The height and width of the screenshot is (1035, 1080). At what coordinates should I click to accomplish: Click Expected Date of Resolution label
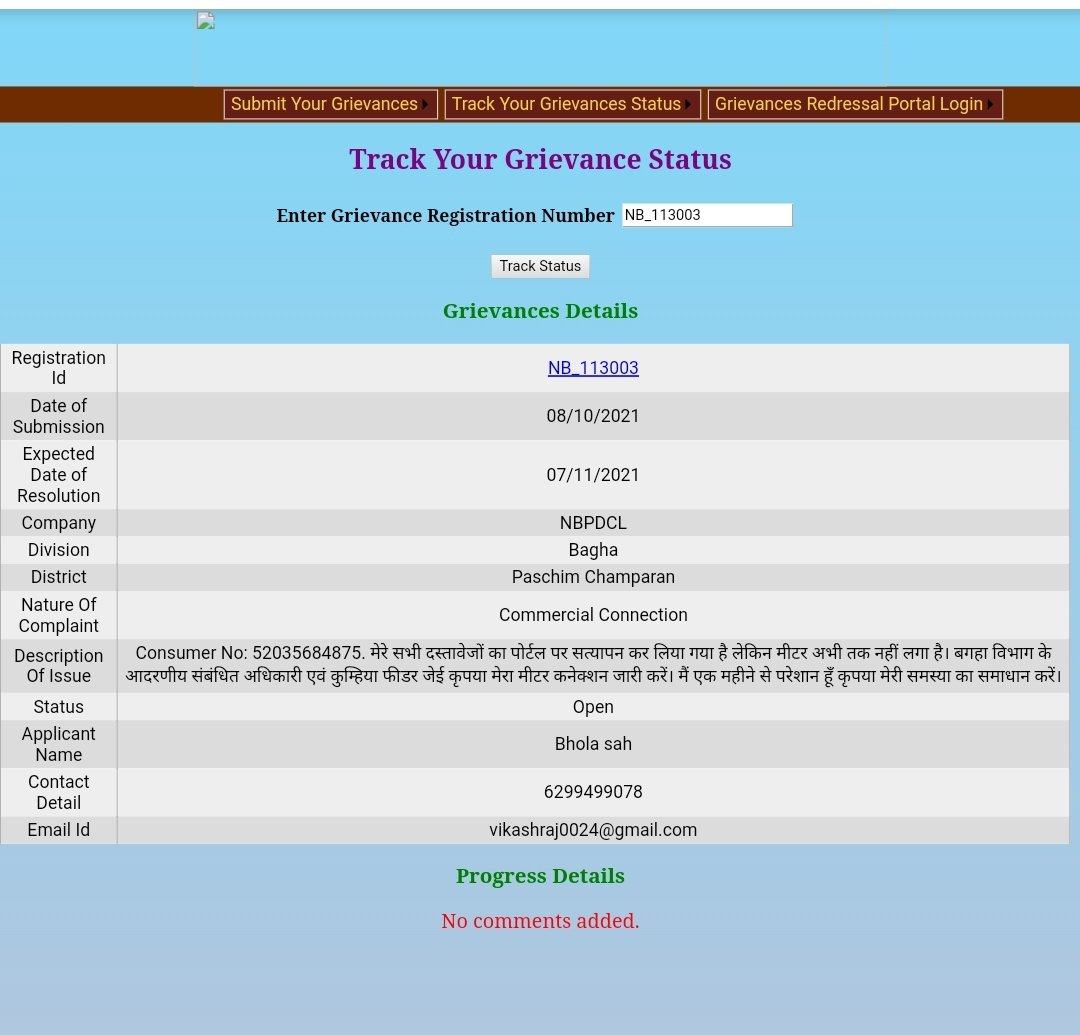pos(59,474)
